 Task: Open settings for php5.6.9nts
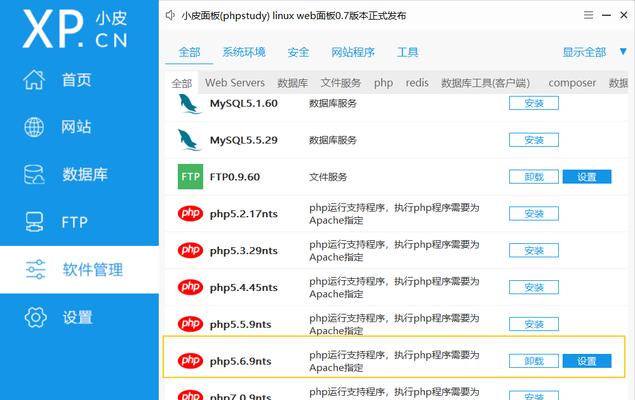587,361
